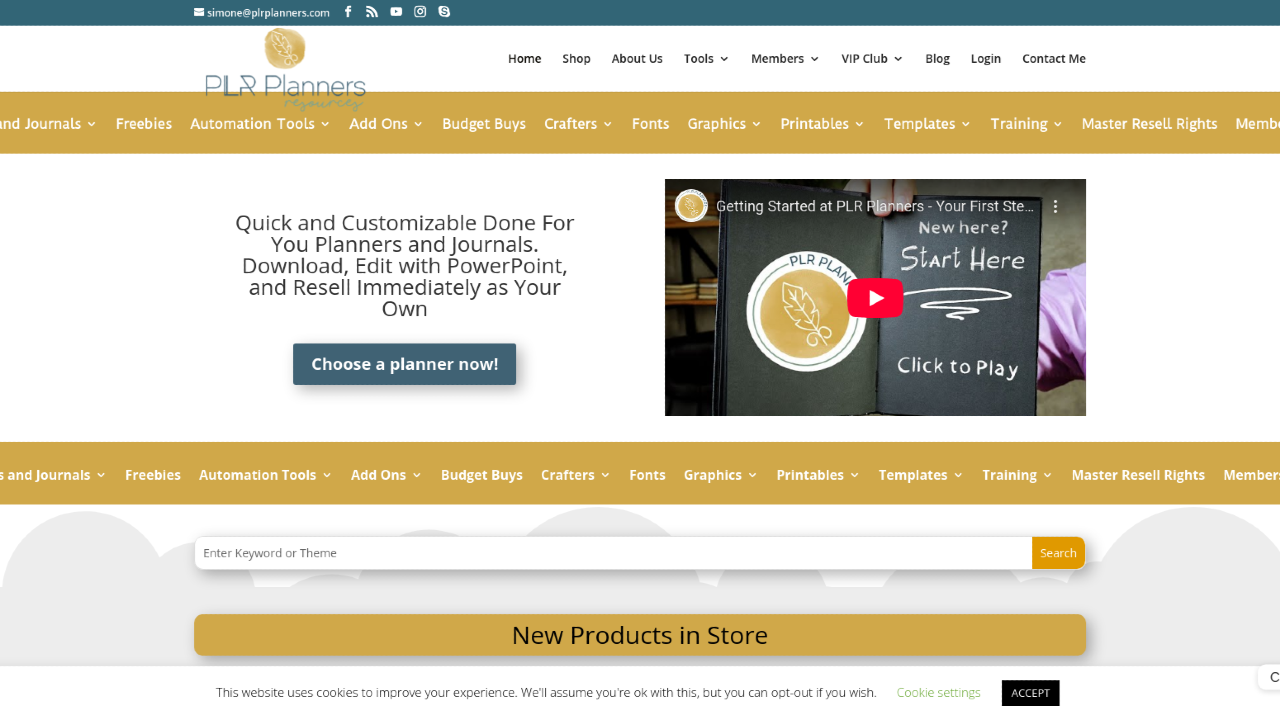This screenshot has width=1280, height=720.
Task: Open Budget Buys in lower gold bar
Action: [x=482, y=475]
